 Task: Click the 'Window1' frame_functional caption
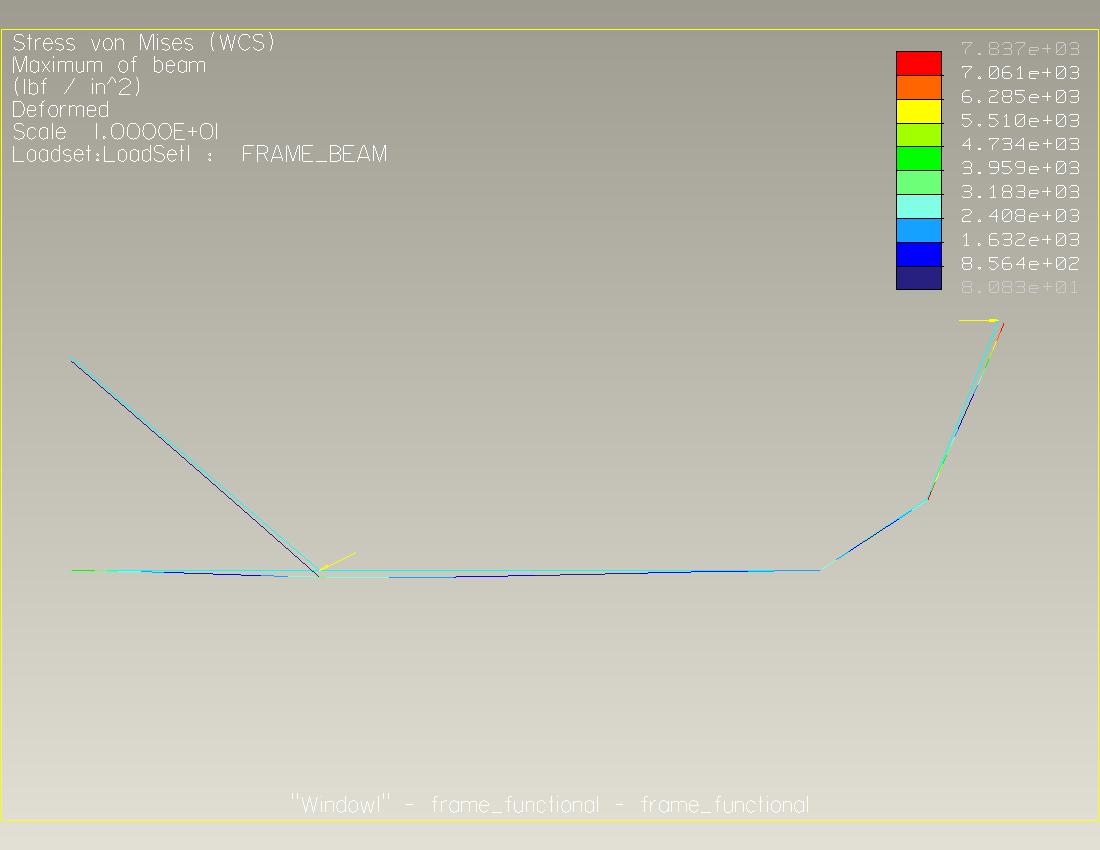(x=549, y=805)
